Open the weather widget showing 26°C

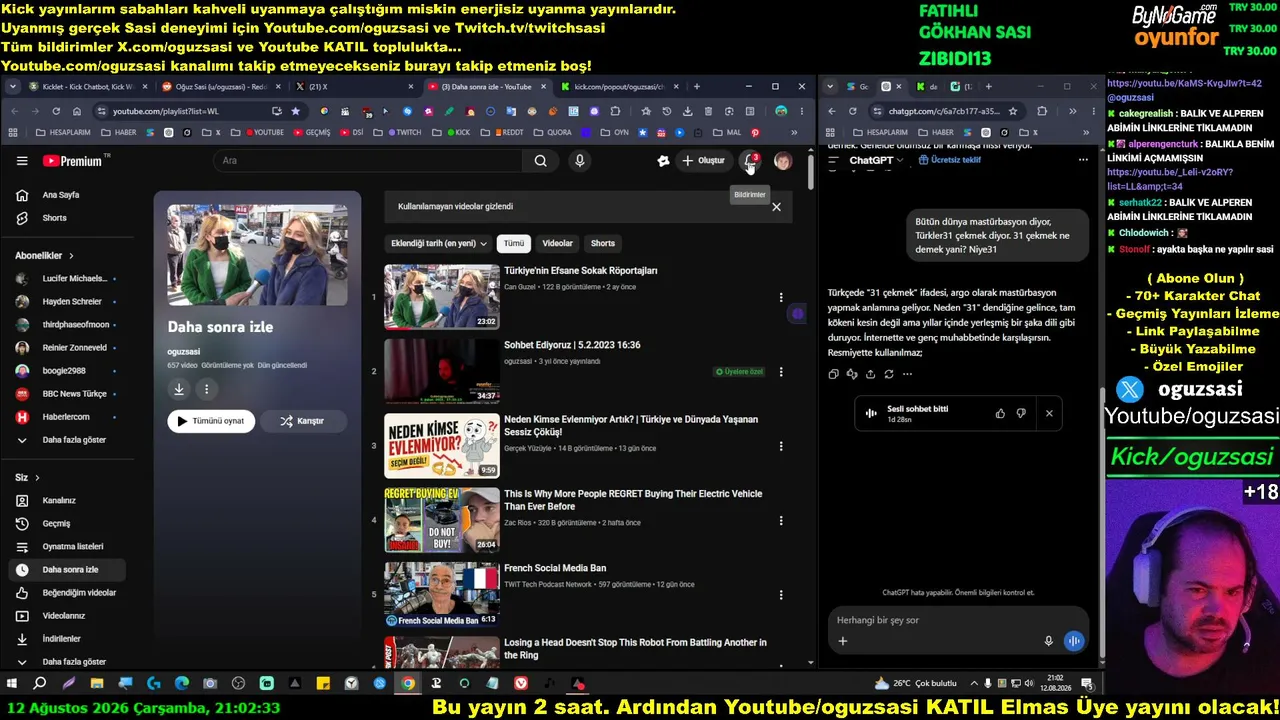point(916,684)
